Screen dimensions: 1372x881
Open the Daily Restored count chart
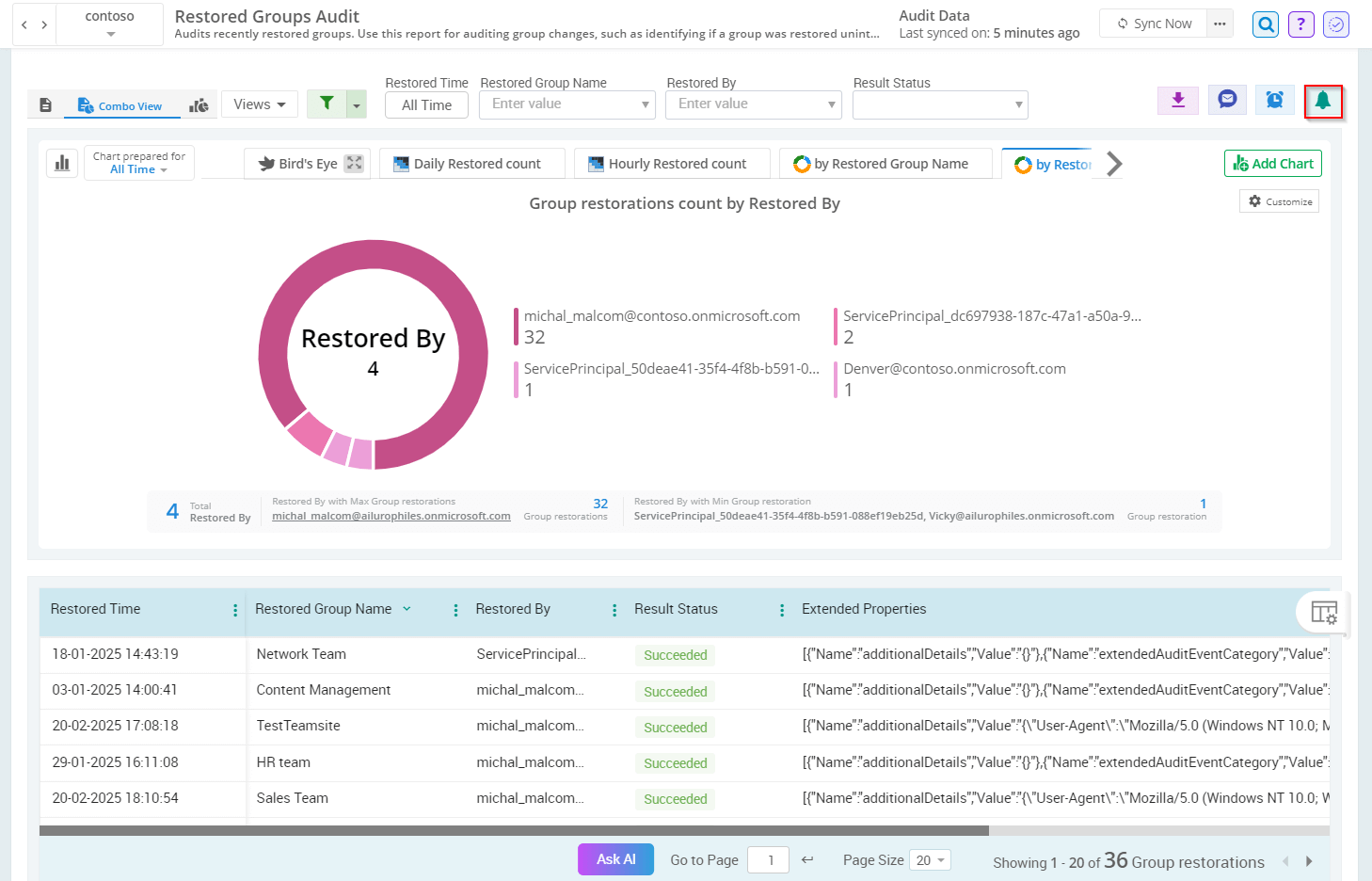471,163
